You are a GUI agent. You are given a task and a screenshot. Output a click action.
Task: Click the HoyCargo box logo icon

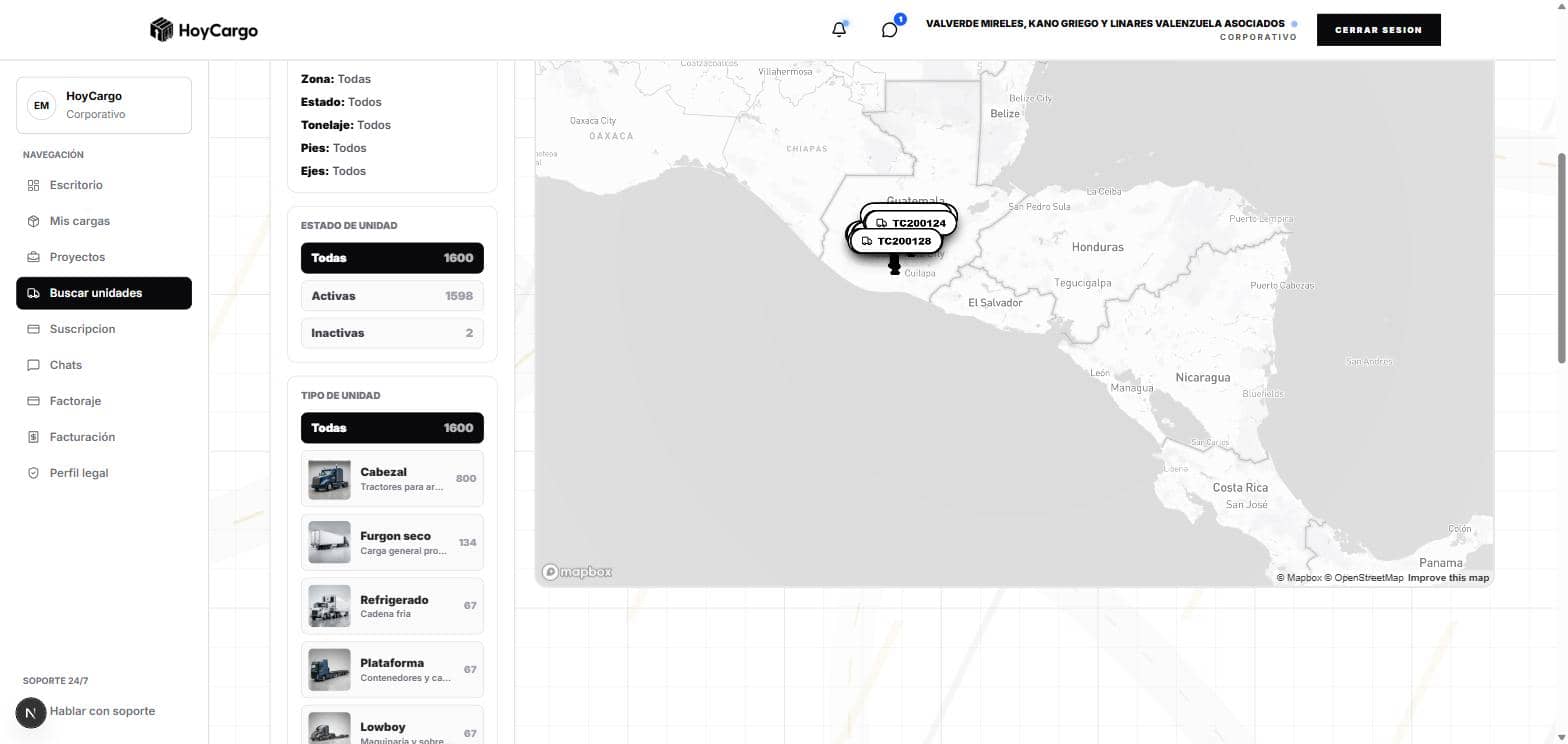pyautogui.click(x=161, y=30)
